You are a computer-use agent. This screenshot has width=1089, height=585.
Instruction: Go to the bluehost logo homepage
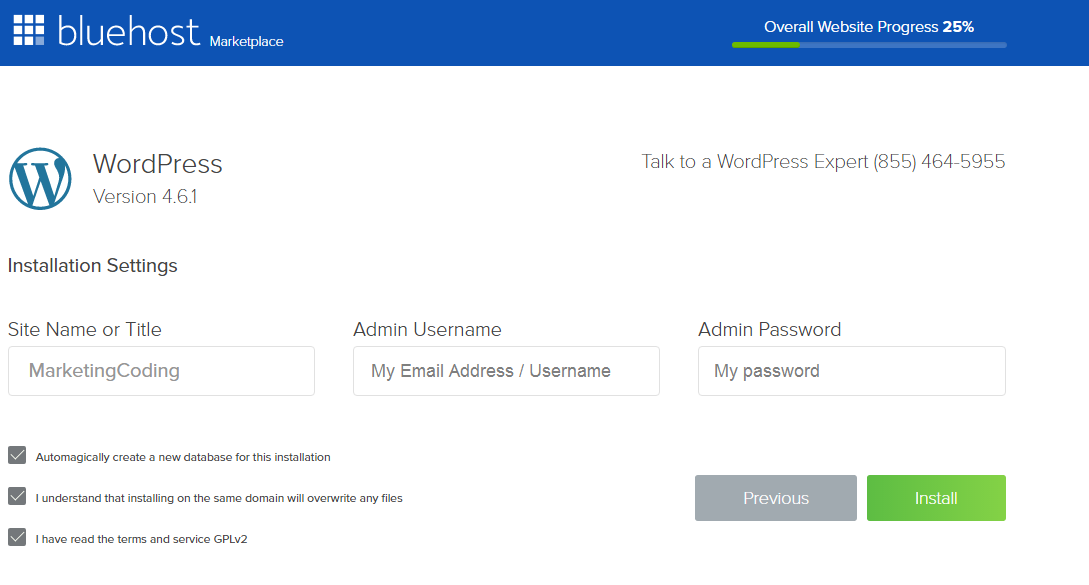click(x=128, y=31)
